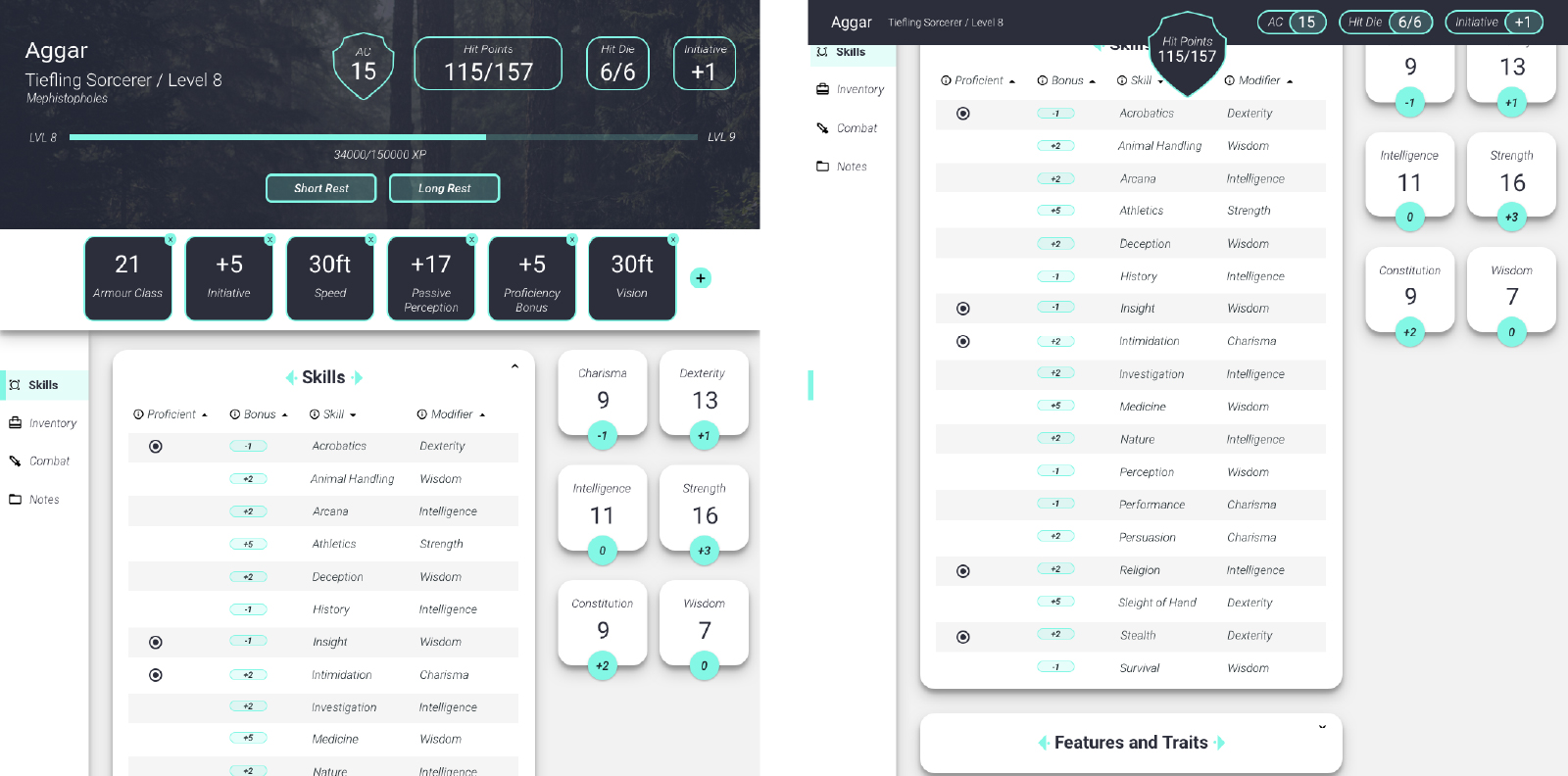Toggle Religion skill proficiency
Screen dimensions: 1568x776
[x=963, y=571]
